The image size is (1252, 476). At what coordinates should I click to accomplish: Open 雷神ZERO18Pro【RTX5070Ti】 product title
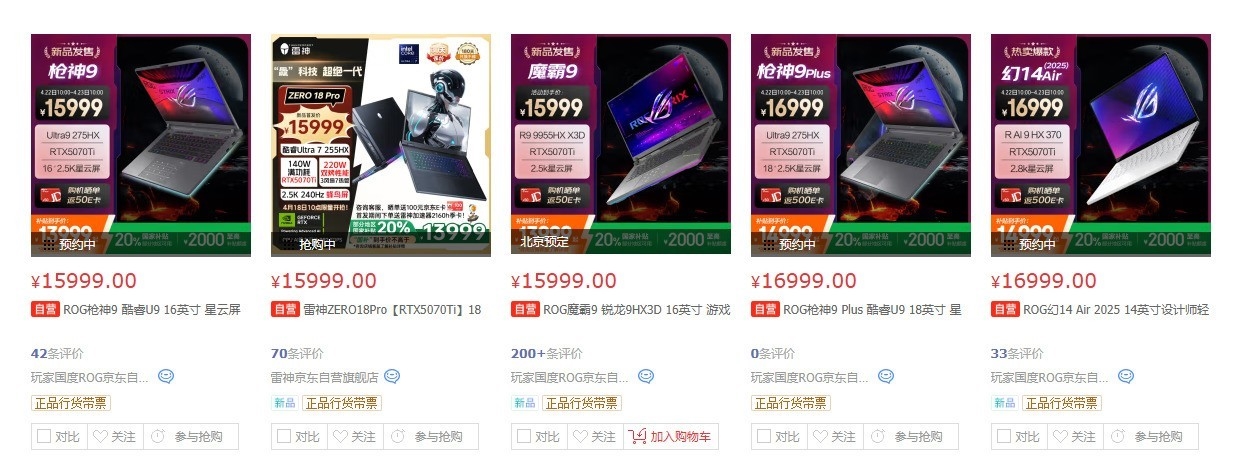click(x=392, y=310)
